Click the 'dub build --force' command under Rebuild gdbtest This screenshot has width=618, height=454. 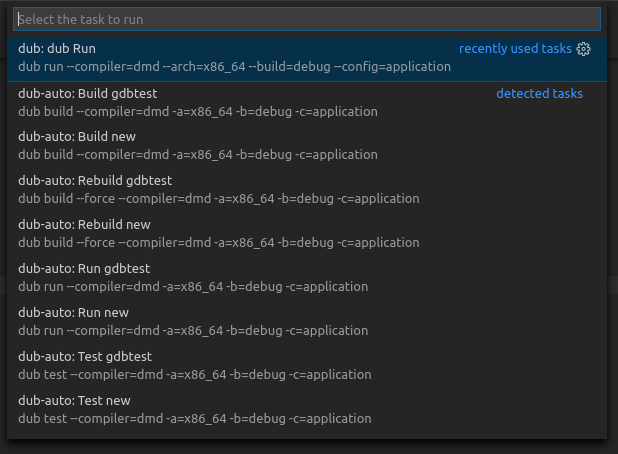click(63, 199)
